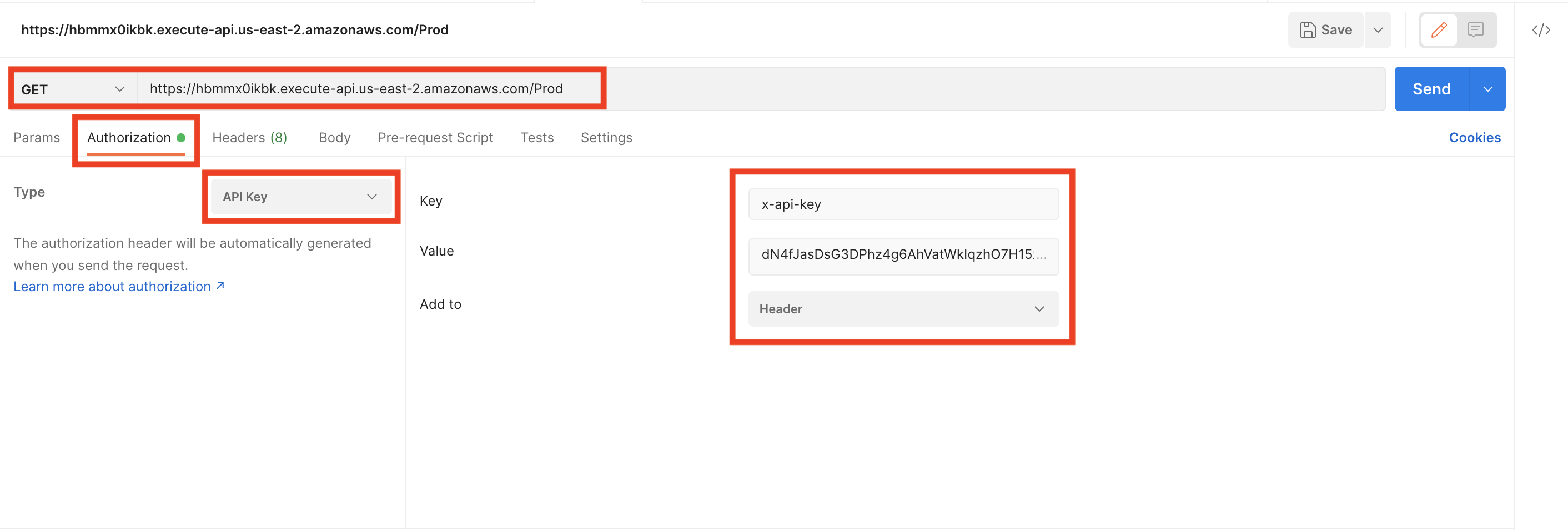Send the request
The image size is (1568, 530).
tap(1431, 89)
